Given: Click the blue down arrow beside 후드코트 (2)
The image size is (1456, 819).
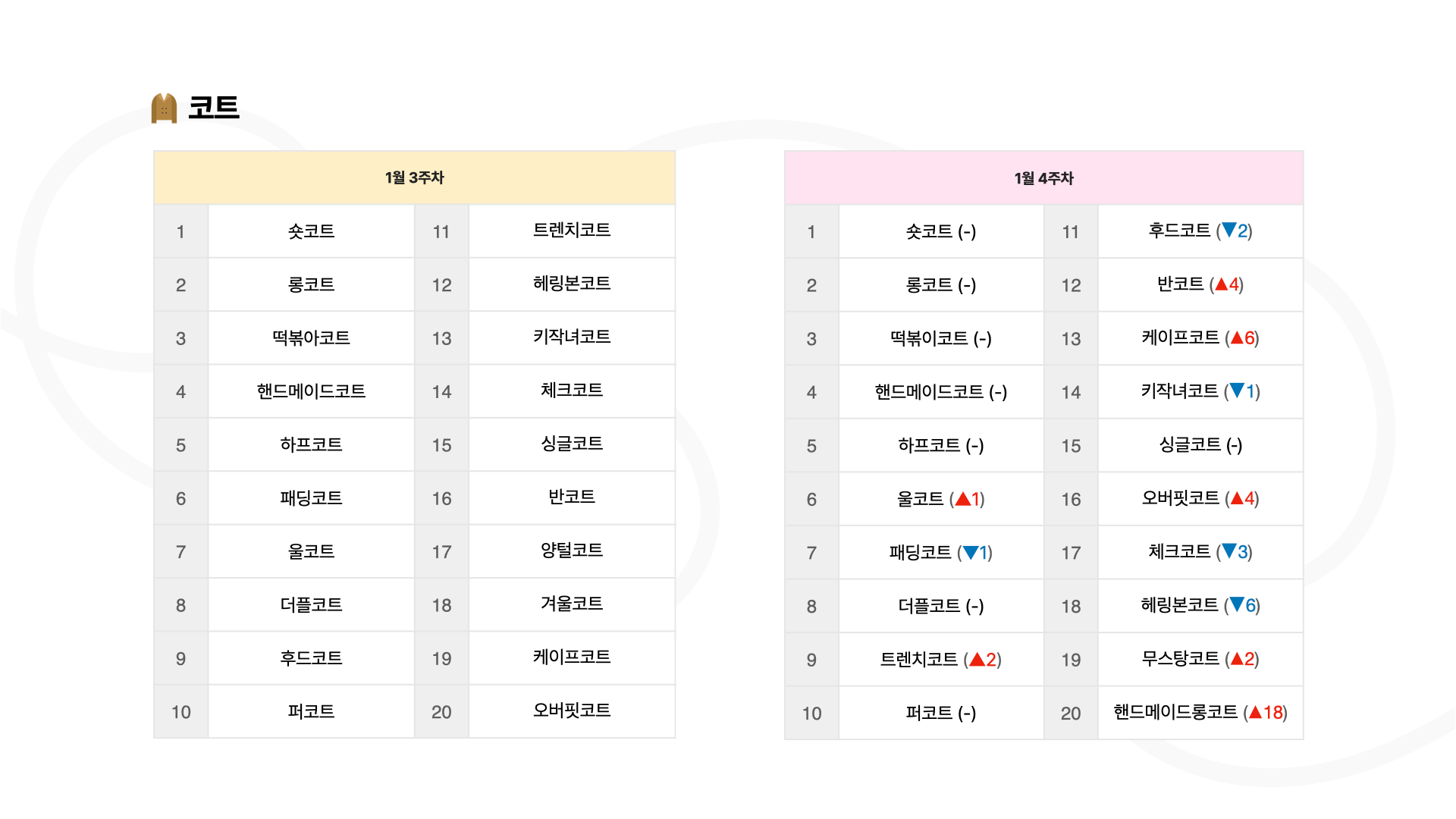Looking at the screenshot, I should (x=1229, y=230).
